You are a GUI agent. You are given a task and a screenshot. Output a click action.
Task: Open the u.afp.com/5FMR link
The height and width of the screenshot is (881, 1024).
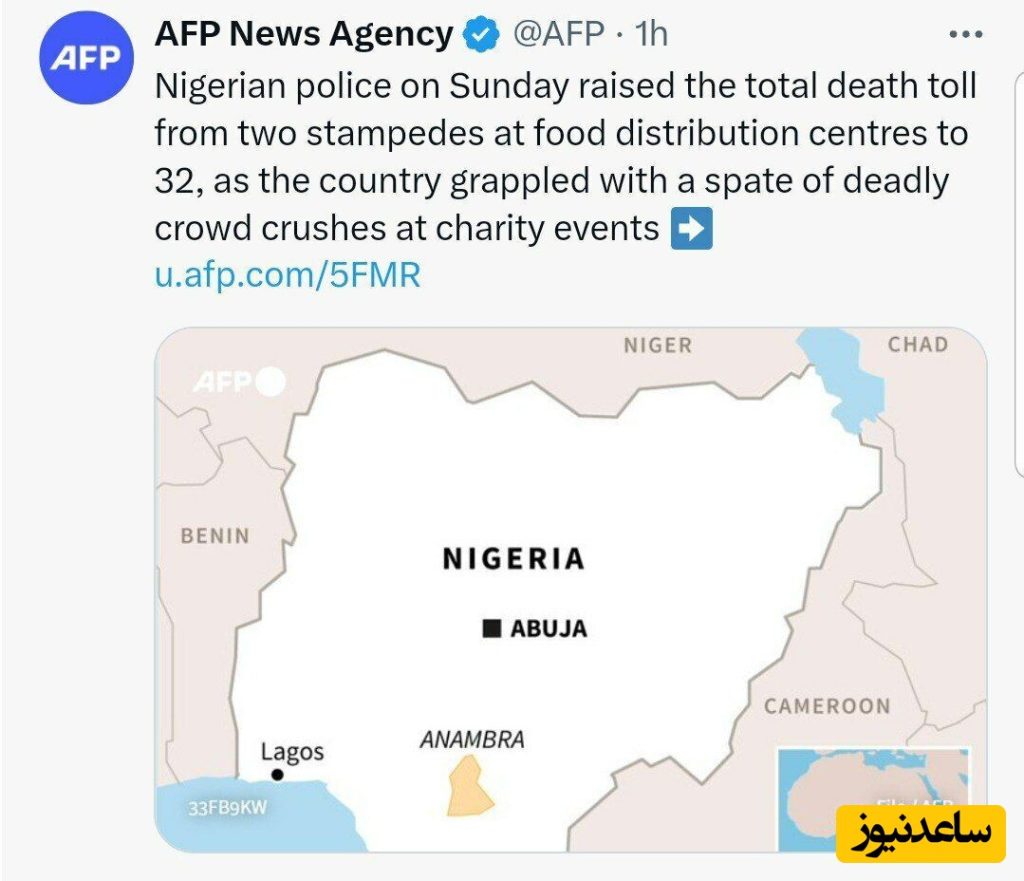pos(287,276)
